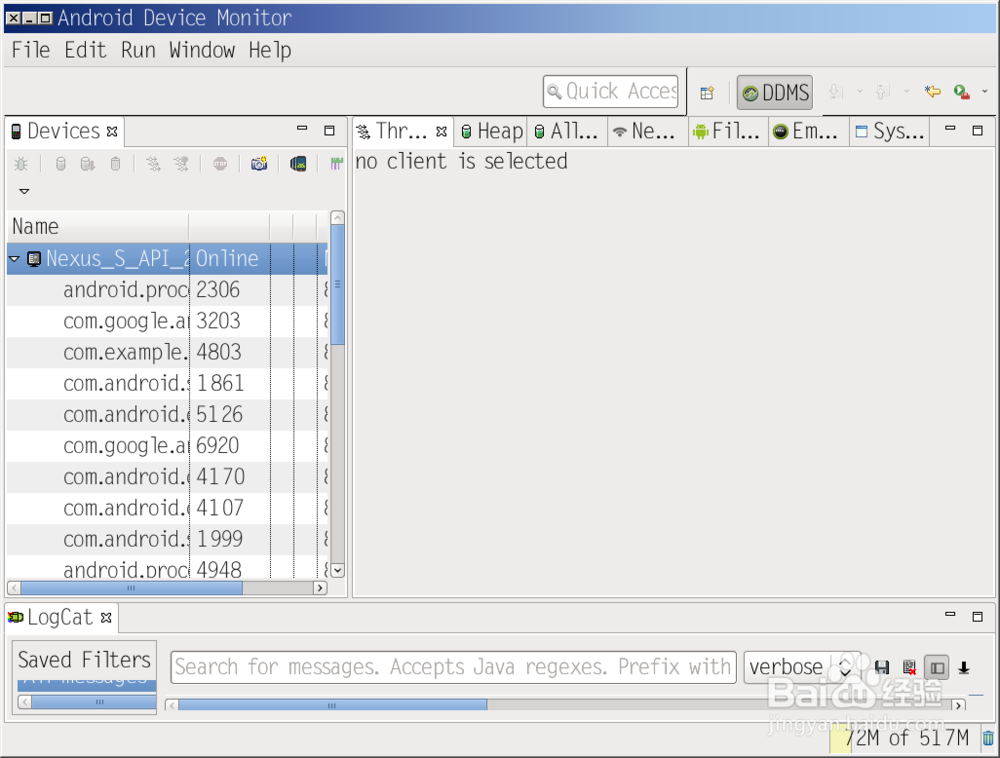Click the Stop Process stop-sign icon
The height and width of the screenshot is (758, 1000).
[220, 164]
